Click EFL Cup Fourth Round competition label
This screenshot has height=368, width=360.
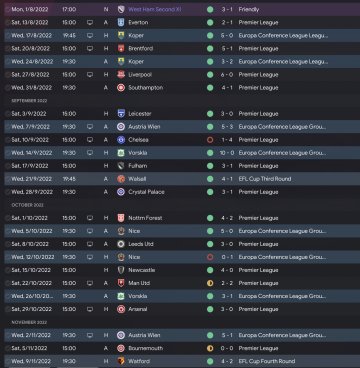pyautogui.click(x=267, y=361)
